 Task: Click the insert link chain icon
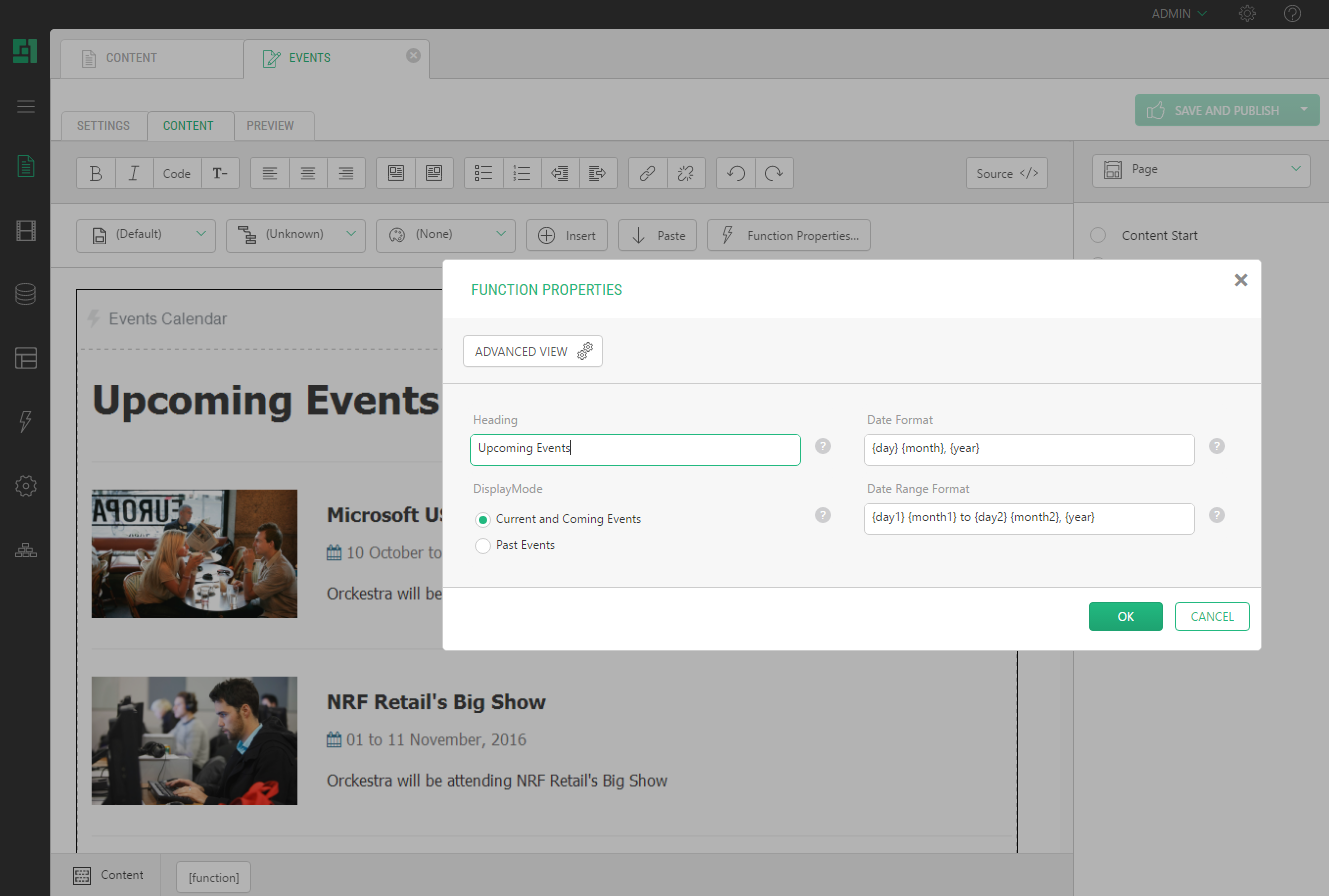click(647, 173)
